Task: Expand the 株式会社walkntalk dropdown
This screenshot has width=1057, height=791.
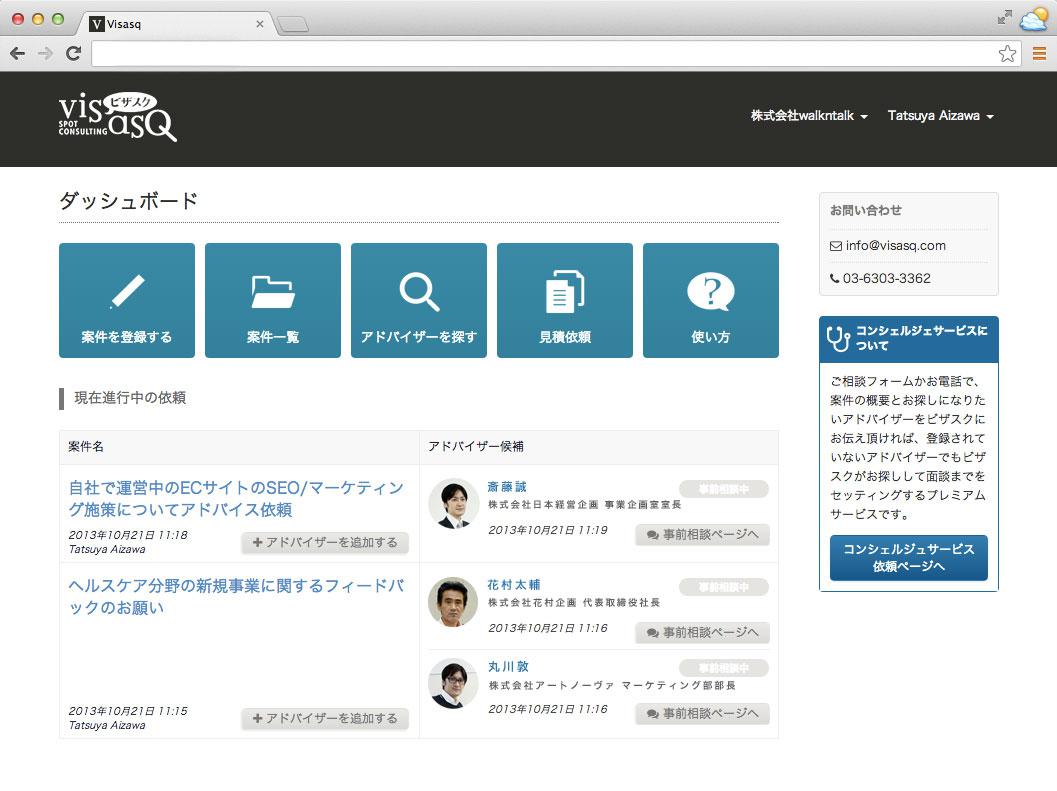Action: 809,116
